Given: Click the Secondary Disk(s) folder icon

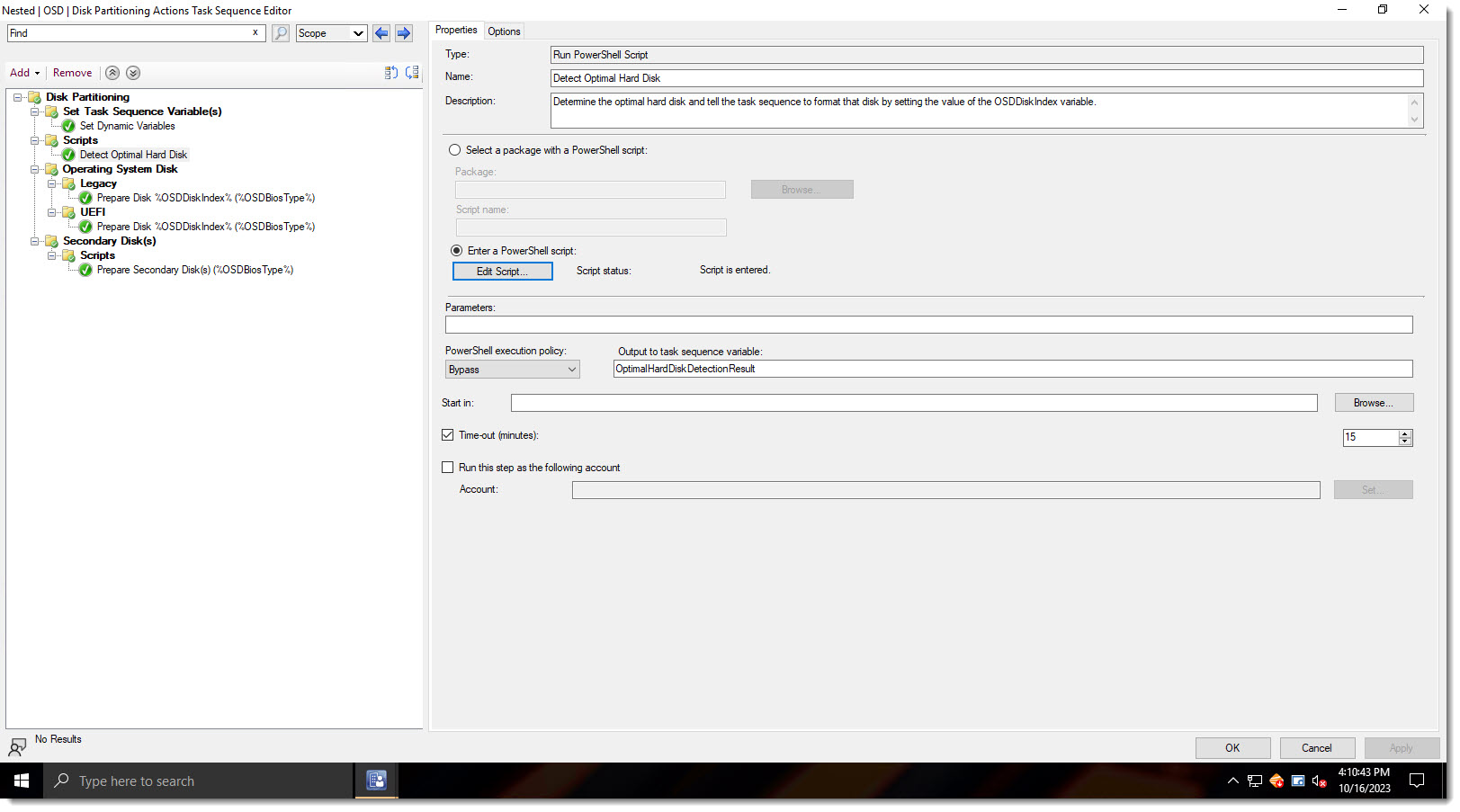Looking at the screenshot, I should click(51, 241).
